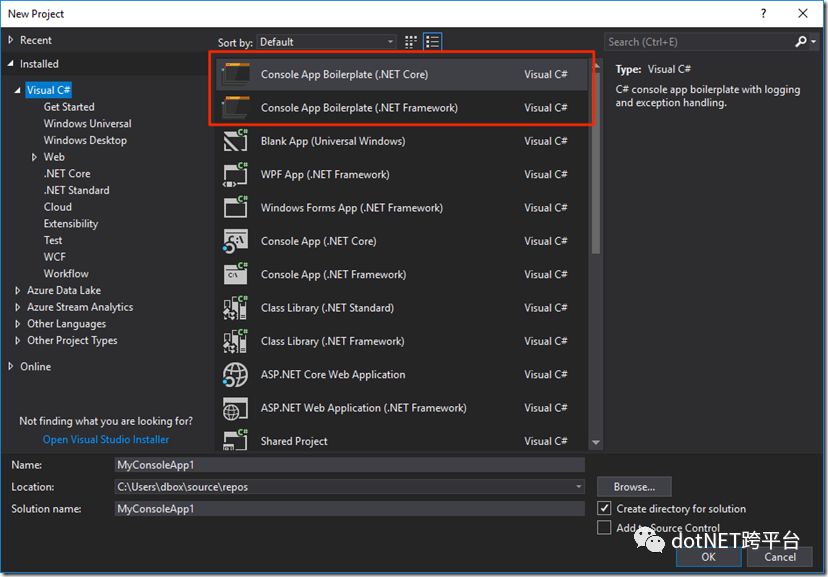Click the template list scroll up arrow
This screenshot has height=577, width=828.
[x=596, y=65]
